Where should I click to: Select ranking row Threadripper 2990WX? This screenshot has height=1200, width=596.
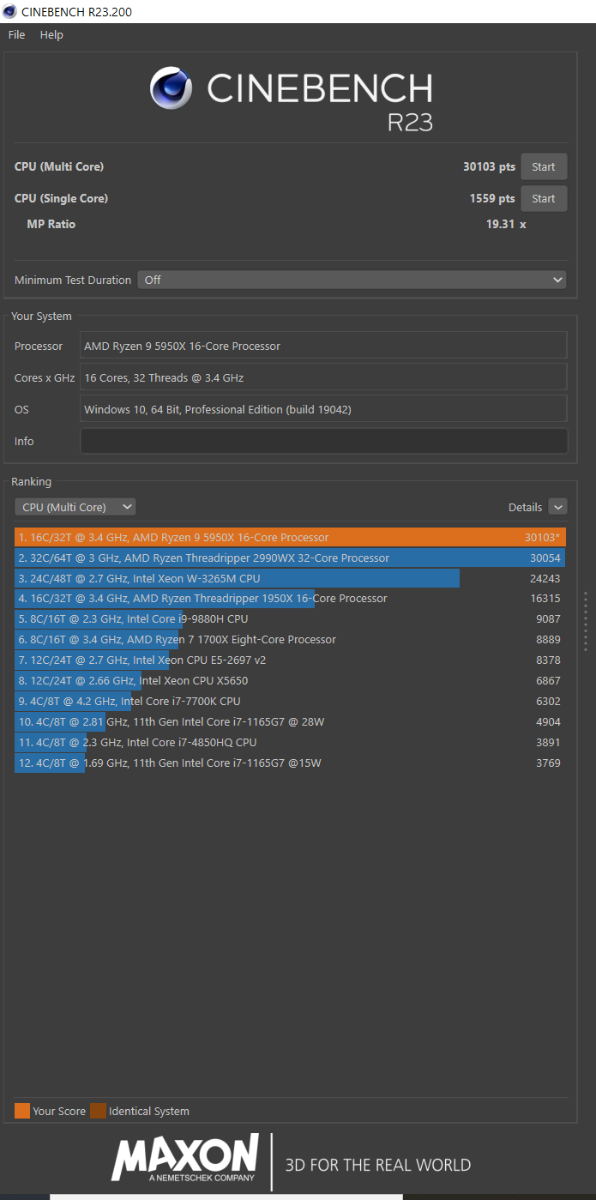290,558
